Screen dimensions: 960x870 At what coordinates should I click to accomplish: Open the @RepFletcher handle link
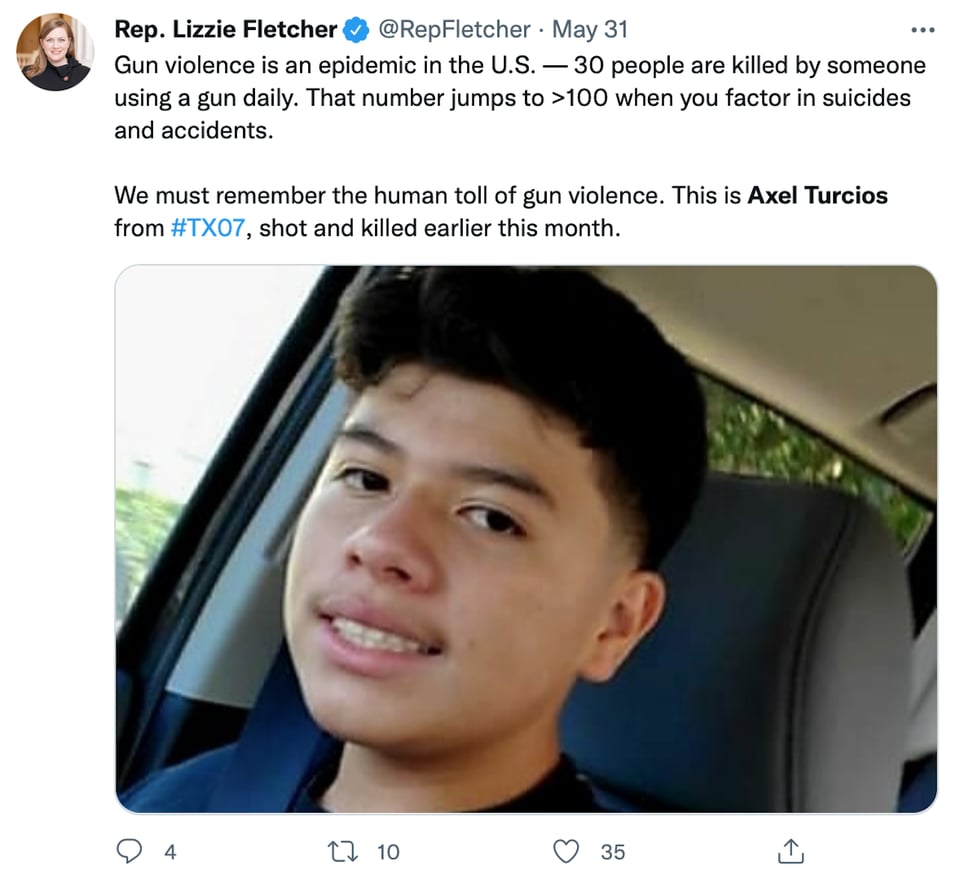454,29
